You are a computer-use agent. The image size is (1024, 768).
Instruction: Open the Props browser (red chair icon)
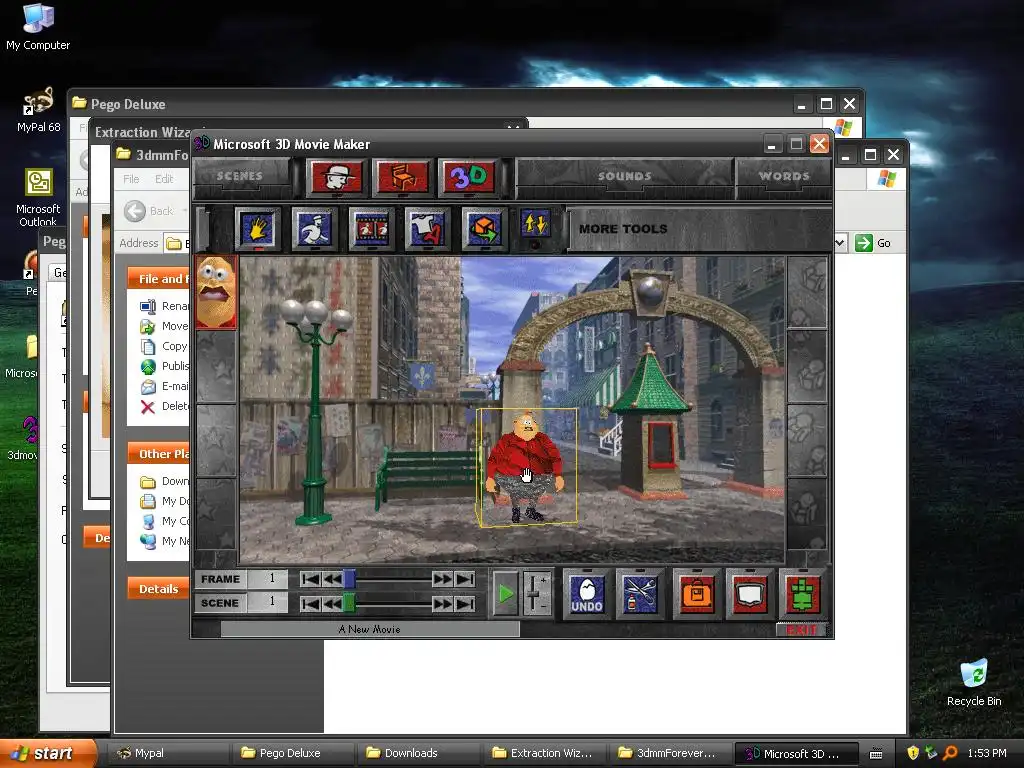403,177
